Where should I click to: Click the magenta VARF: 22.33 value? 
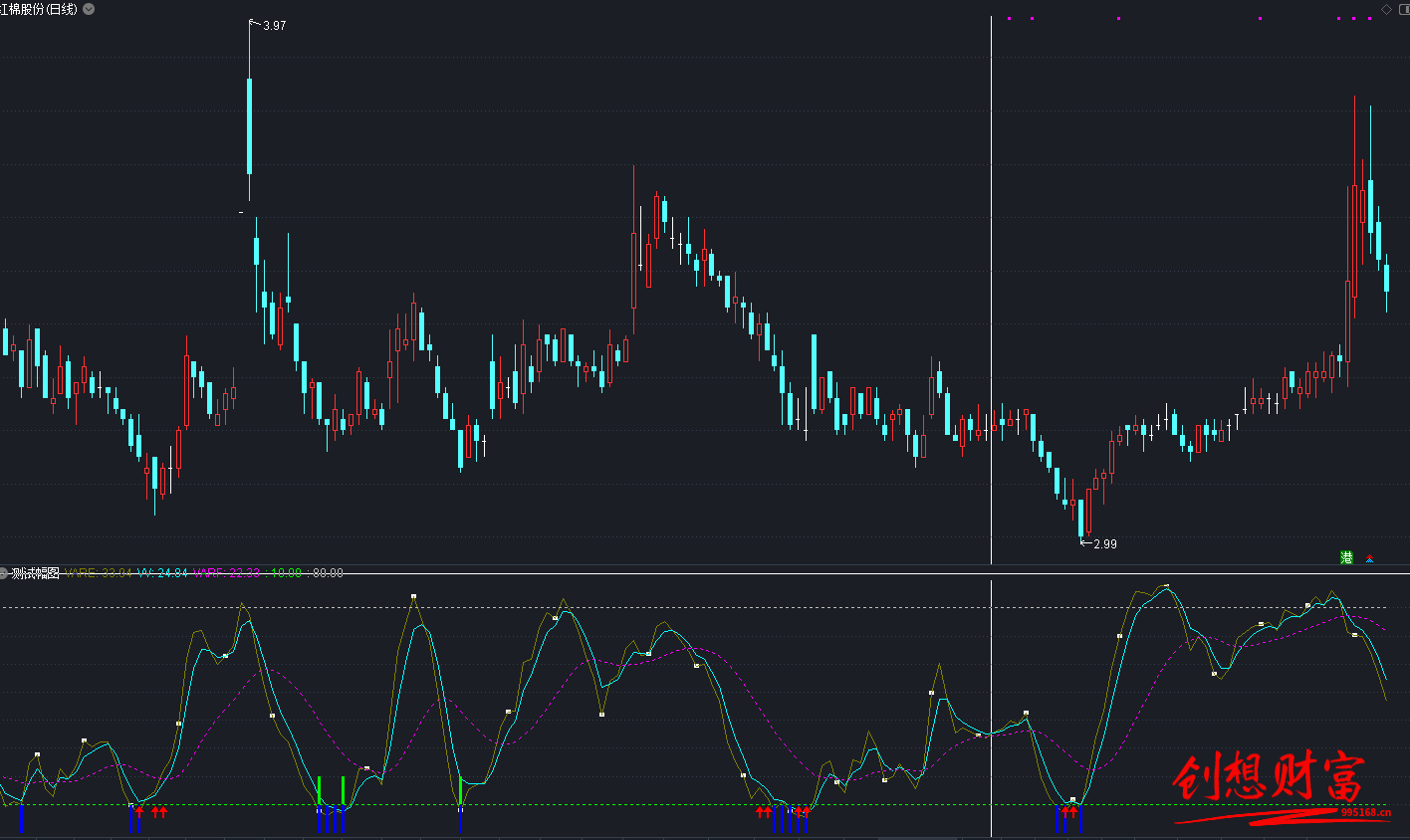click(x=226, y=573)
